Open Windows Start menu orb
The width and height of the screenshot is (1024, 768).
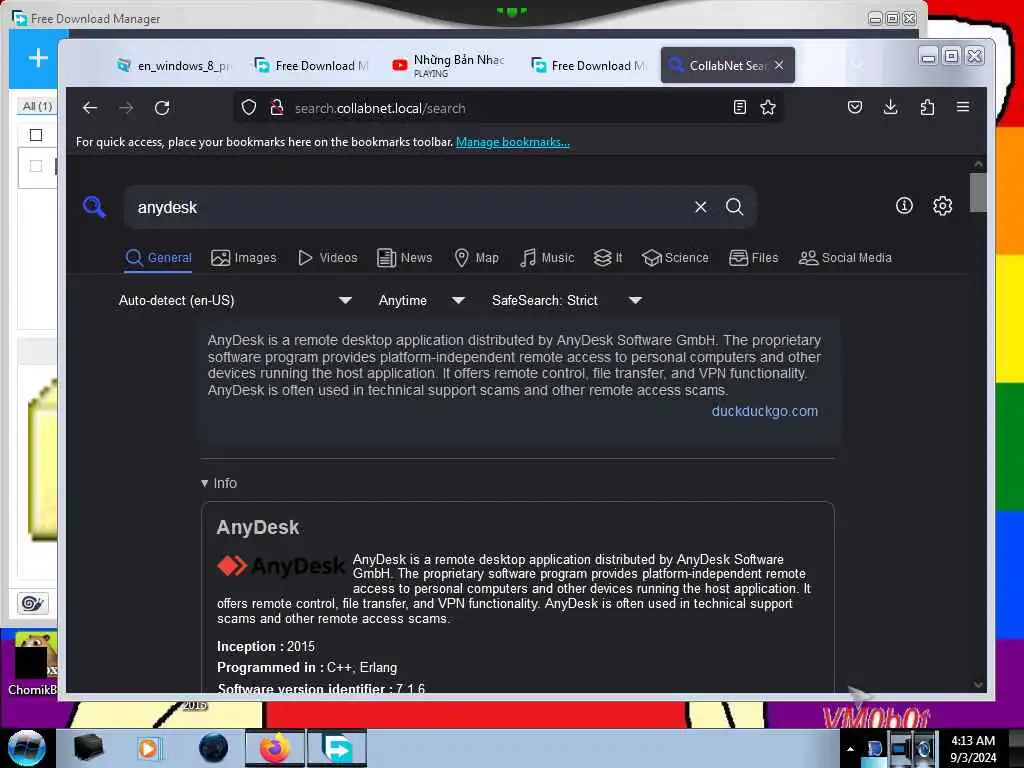[27, 748]
